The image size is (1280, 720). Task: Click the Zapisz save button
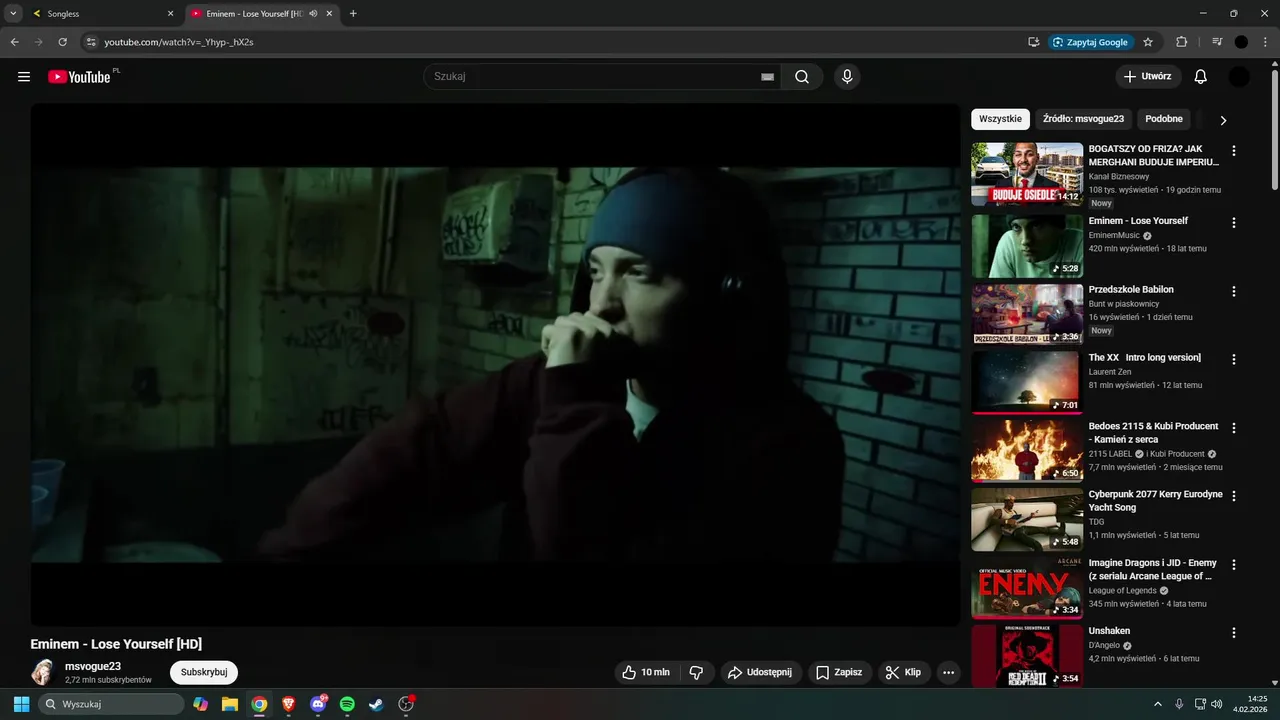click(x=838, y=672)
